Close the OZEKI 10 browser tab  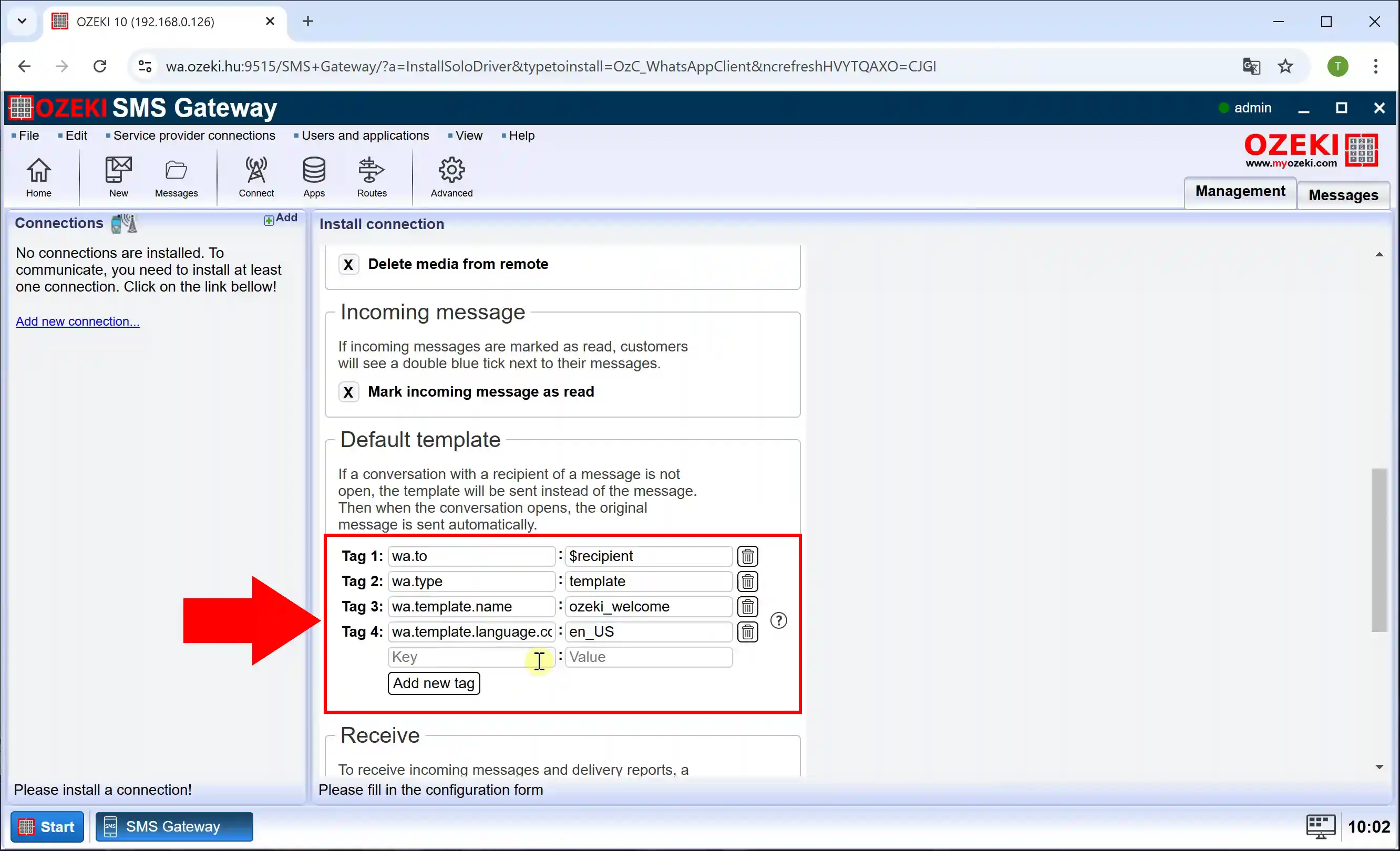[x=270, y=22]
